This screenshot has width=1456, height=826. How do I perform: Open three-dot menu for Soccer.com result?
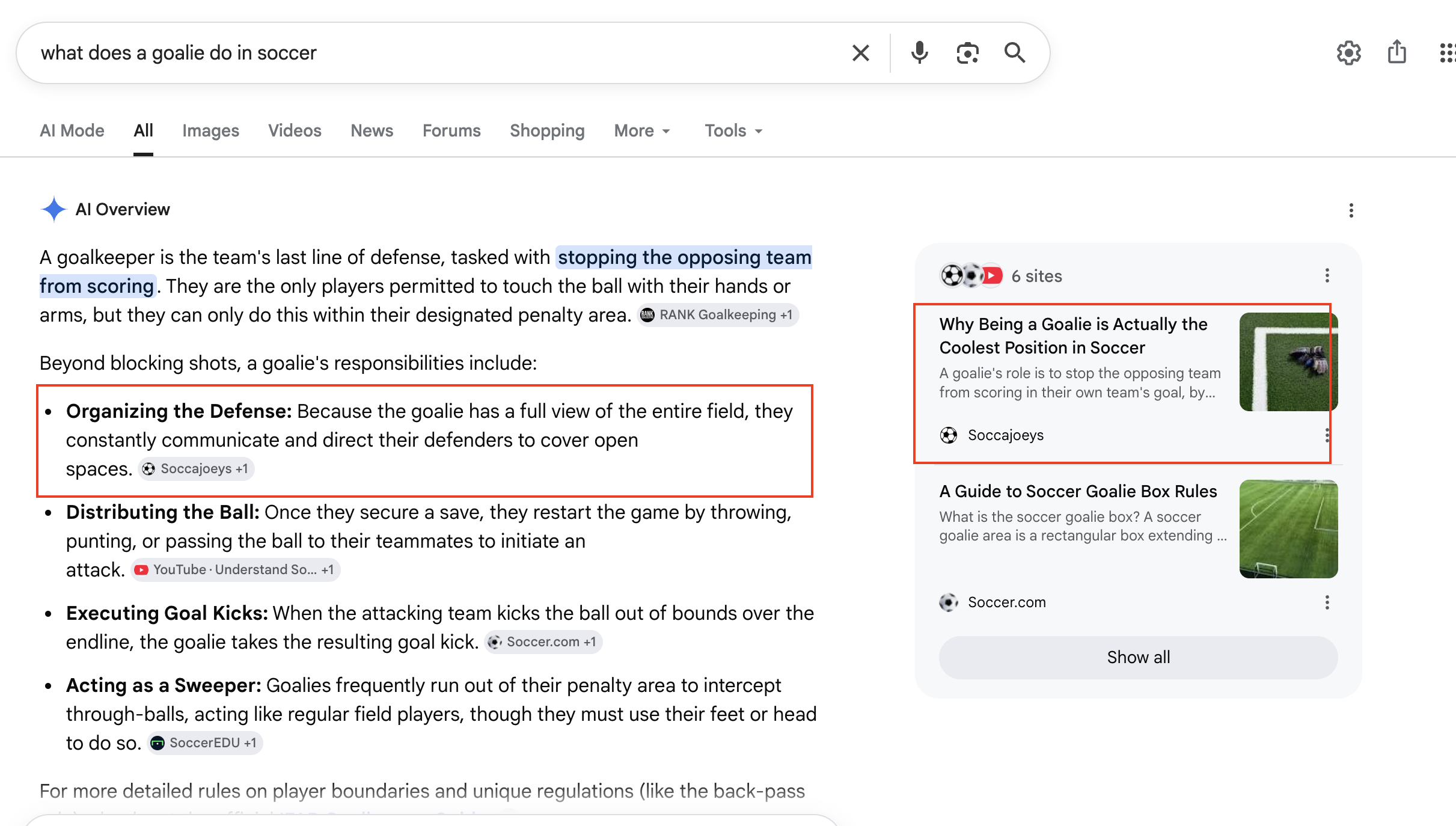tap(1327, 602)
